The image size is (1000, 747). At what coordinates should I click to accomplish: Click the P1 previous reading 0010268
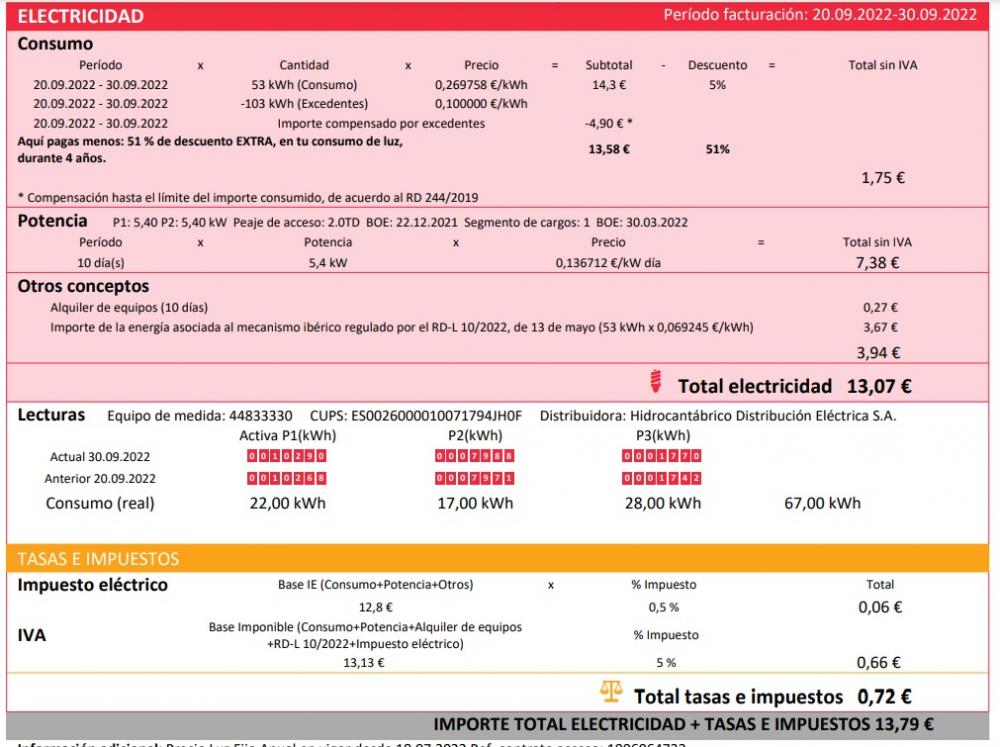click(x=287, y=478)
